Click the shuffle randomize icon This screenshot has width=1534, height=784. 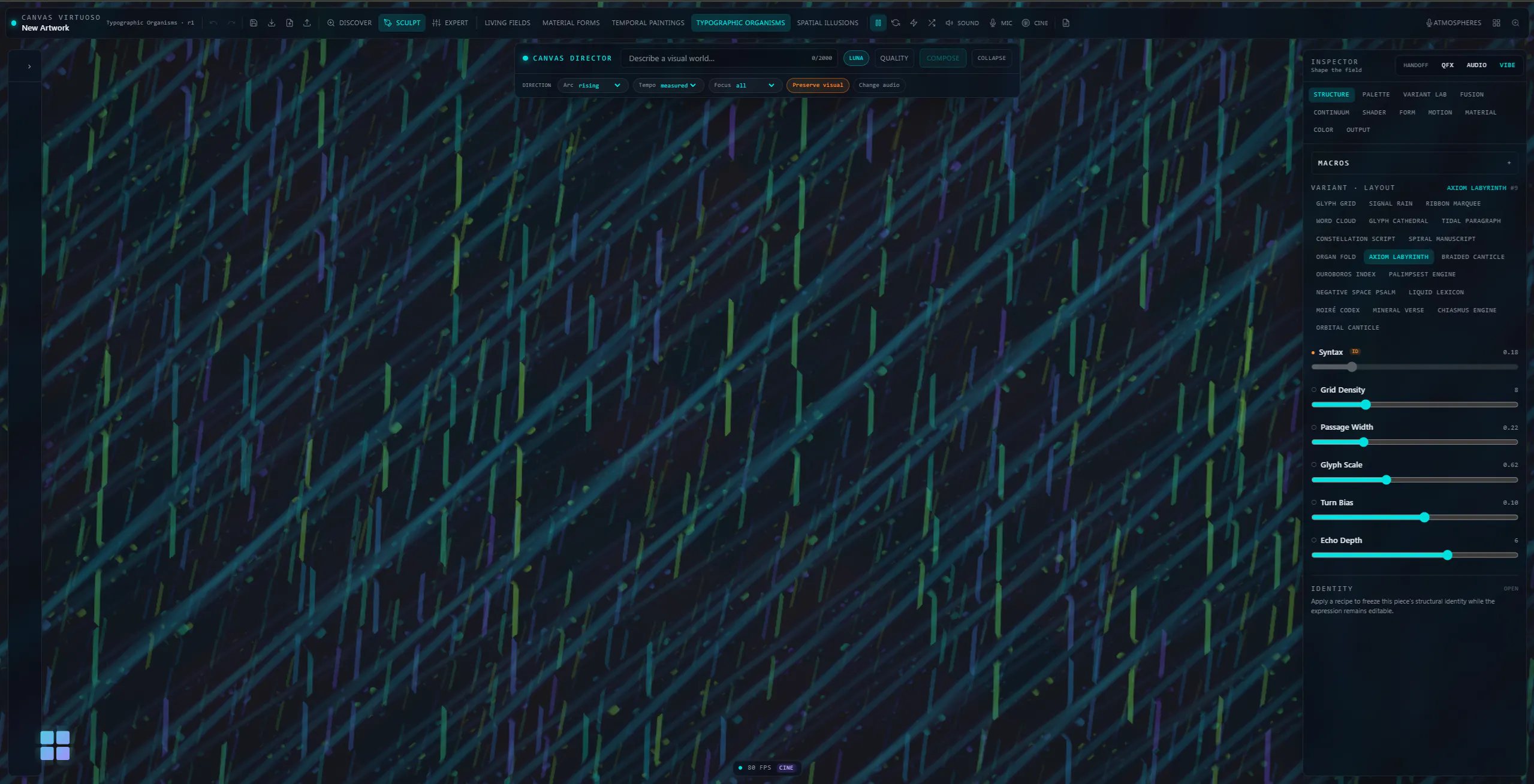point(932,23)
